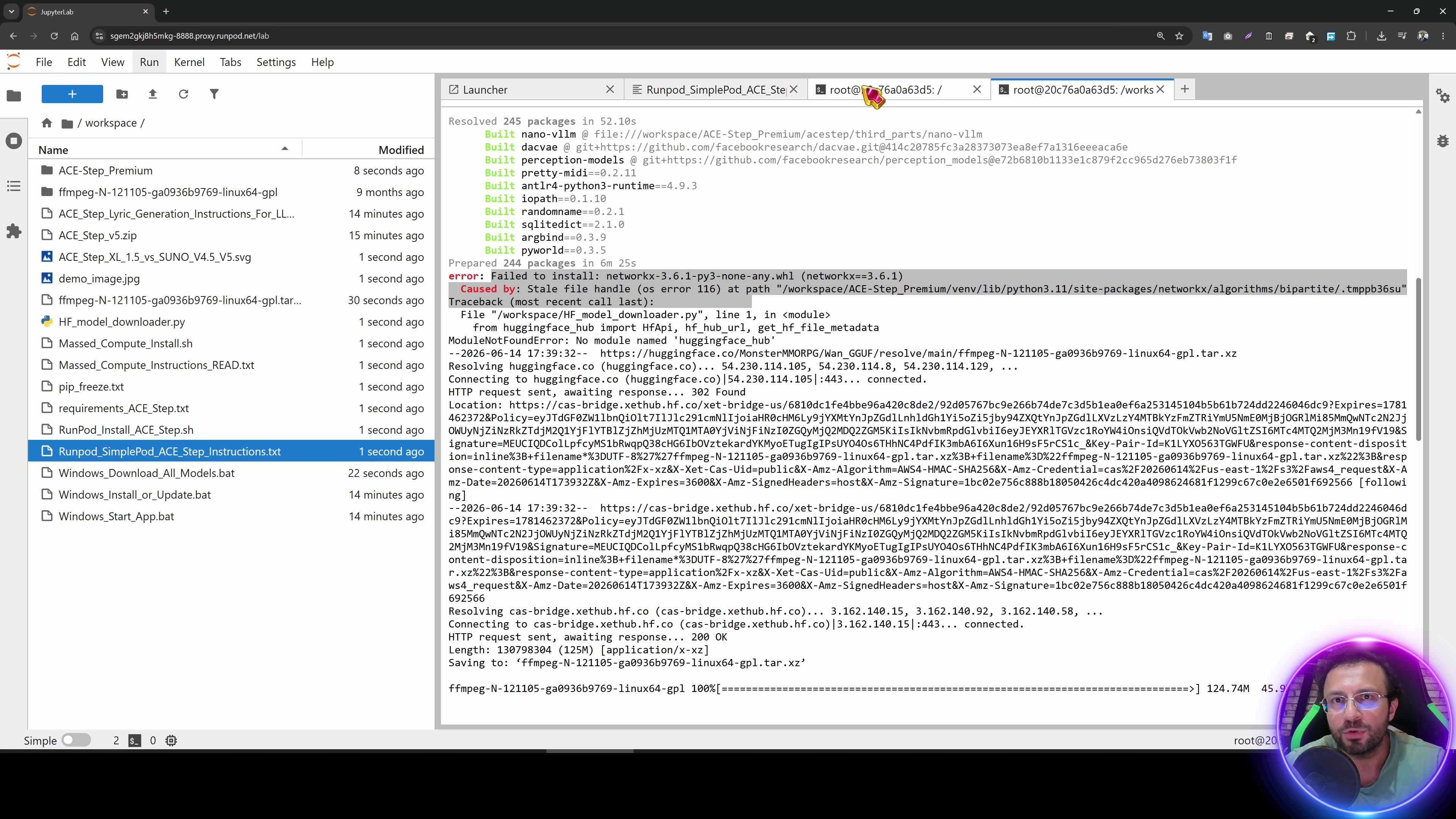The image size is (1456, 819).
Task: Select pip_freeze.txt file
Action: click(x=232, y=387)
